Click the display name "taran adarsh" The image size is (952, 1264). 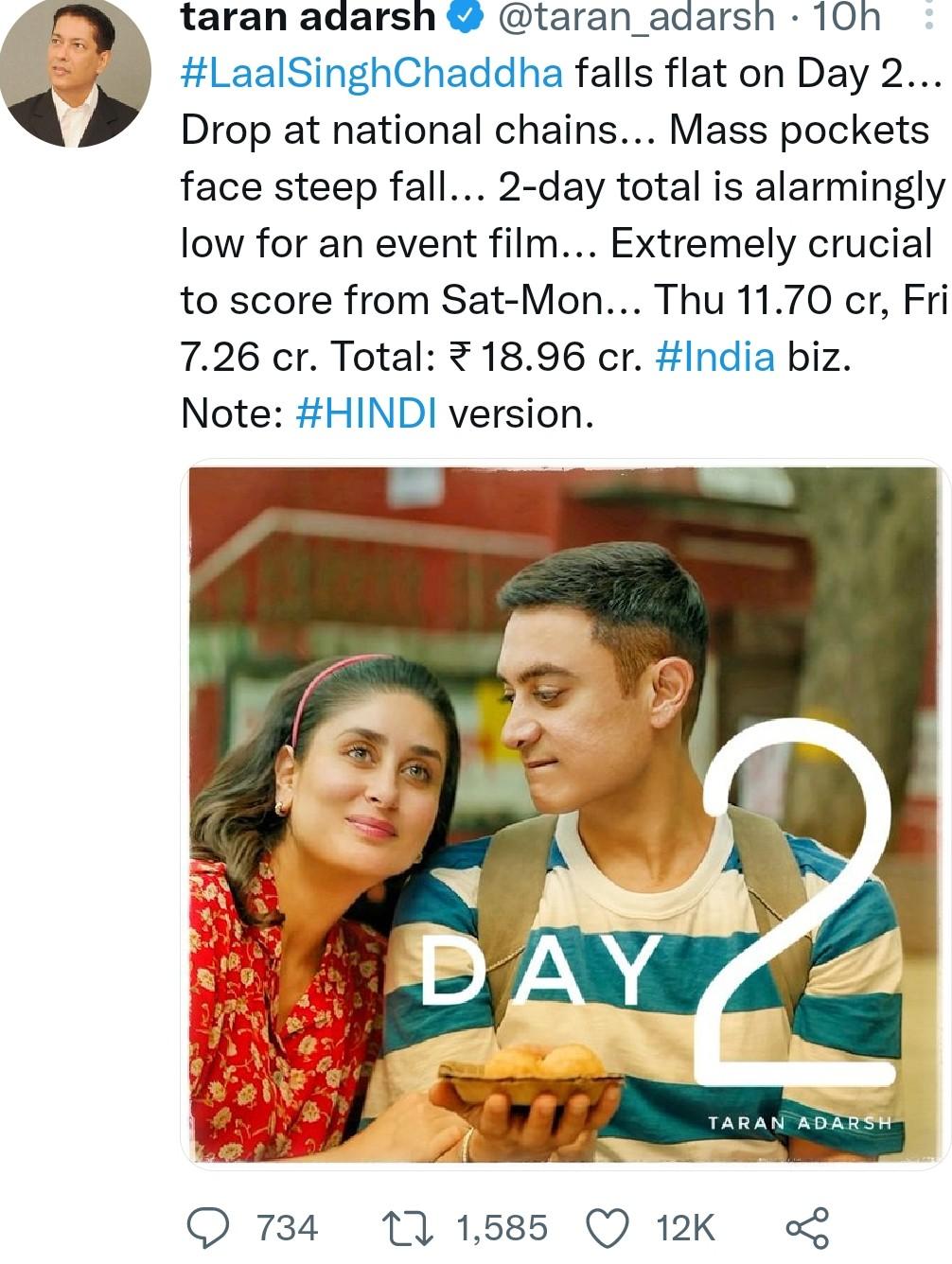[x=309, y=16]
